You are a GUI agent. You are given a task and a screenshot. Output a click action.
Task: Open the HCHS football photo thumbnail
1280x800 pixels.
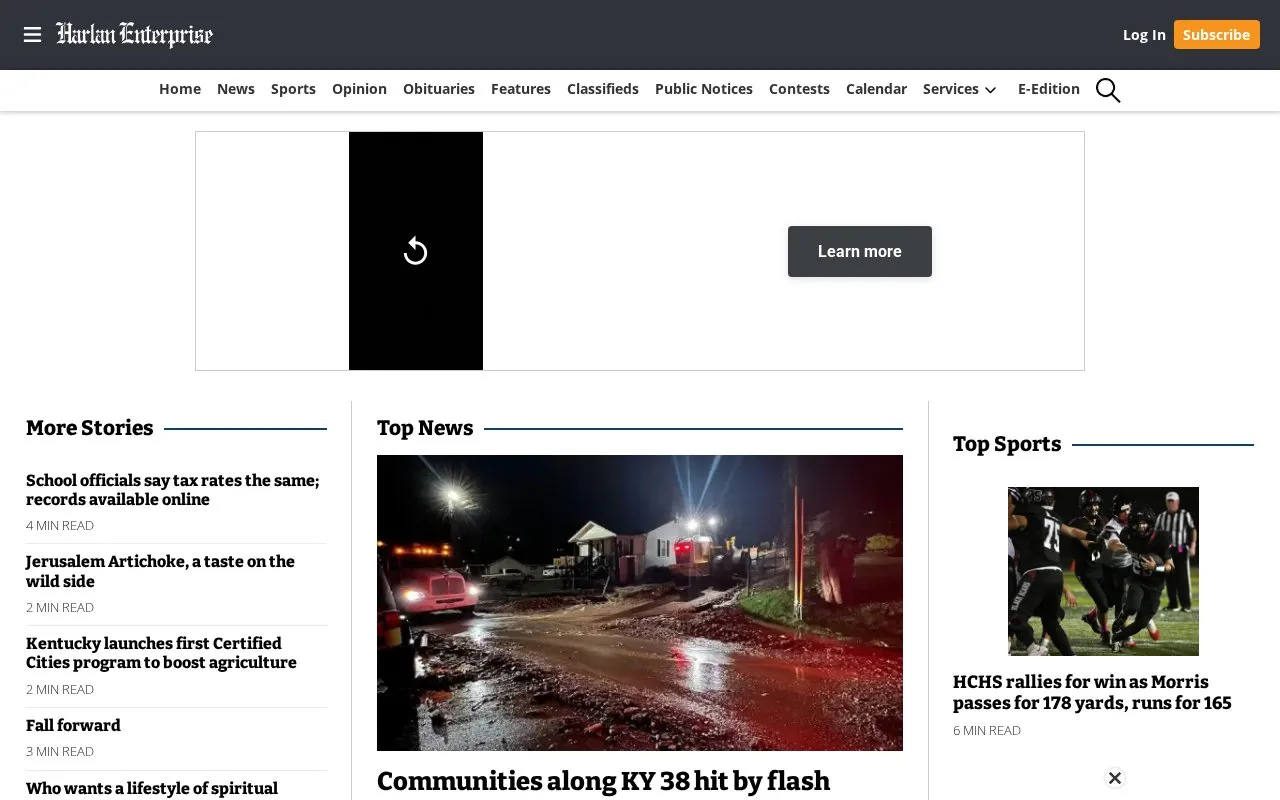click(x=1103, y=571)
